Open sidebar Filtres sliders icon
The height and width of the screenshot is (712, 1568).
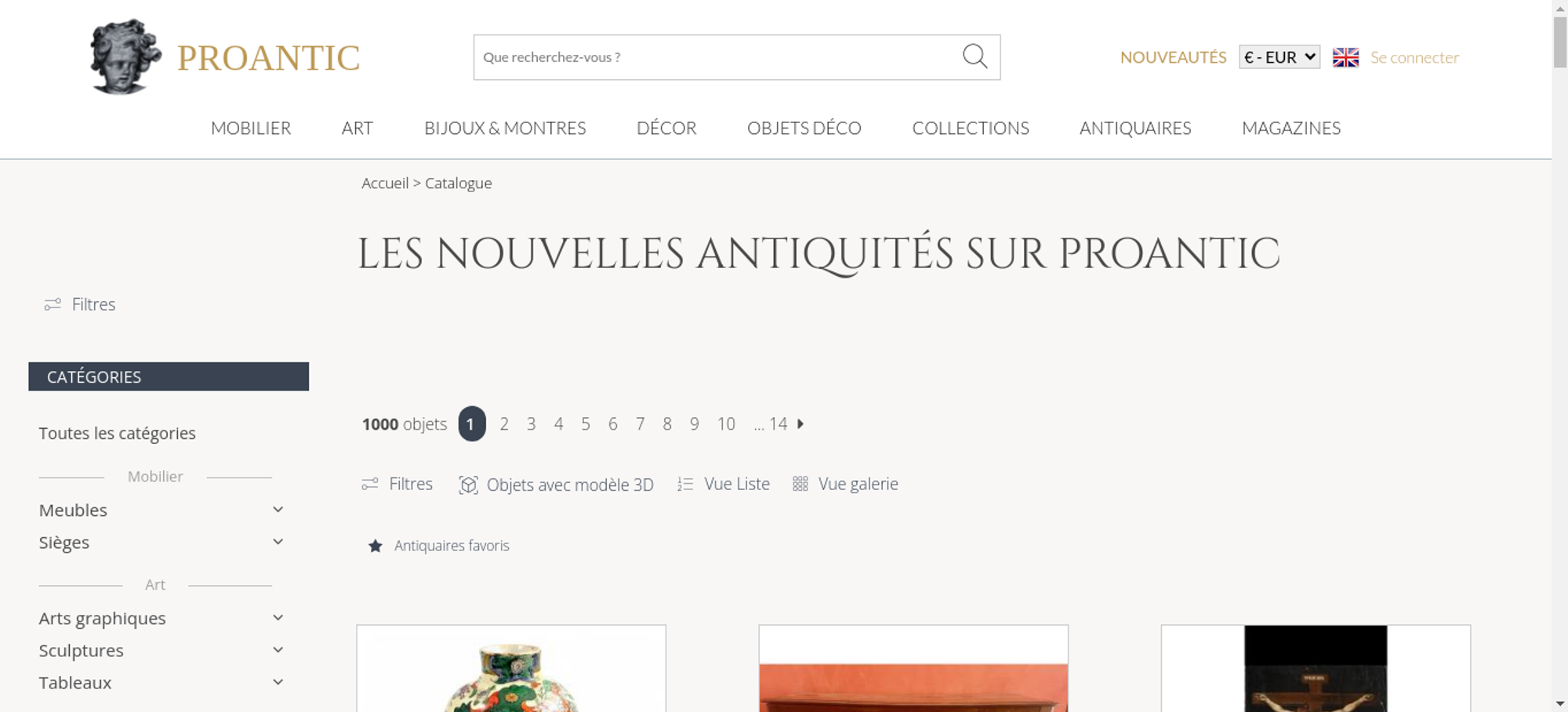pyautogui.click(x=53, y=304)
